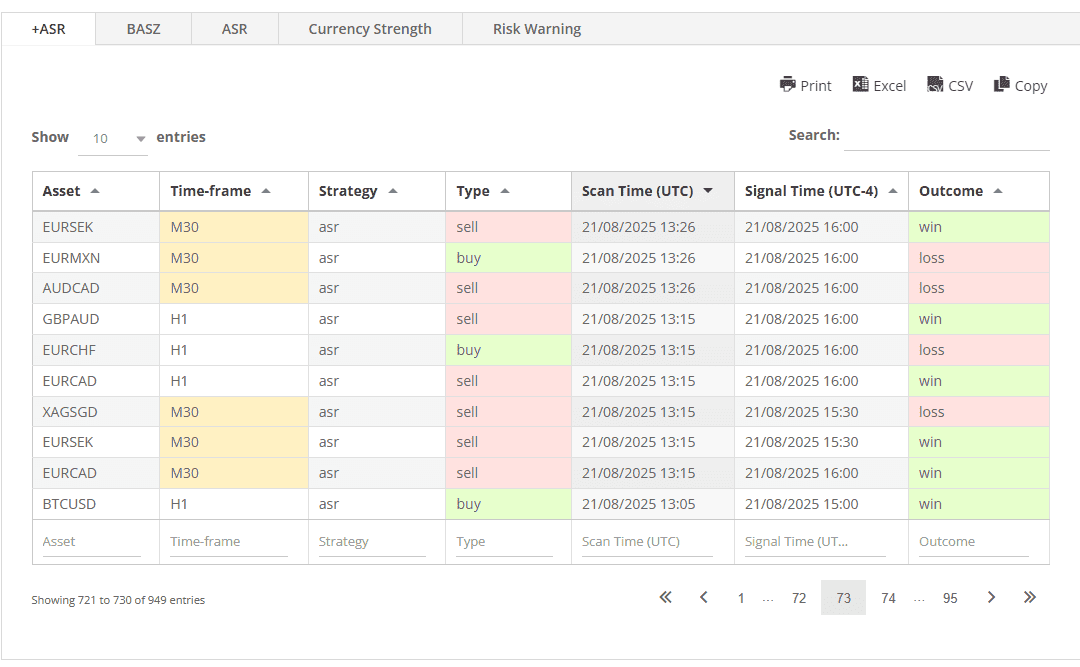
Task: Advance to next page using right chevron
Action: (x=991, y=597)
